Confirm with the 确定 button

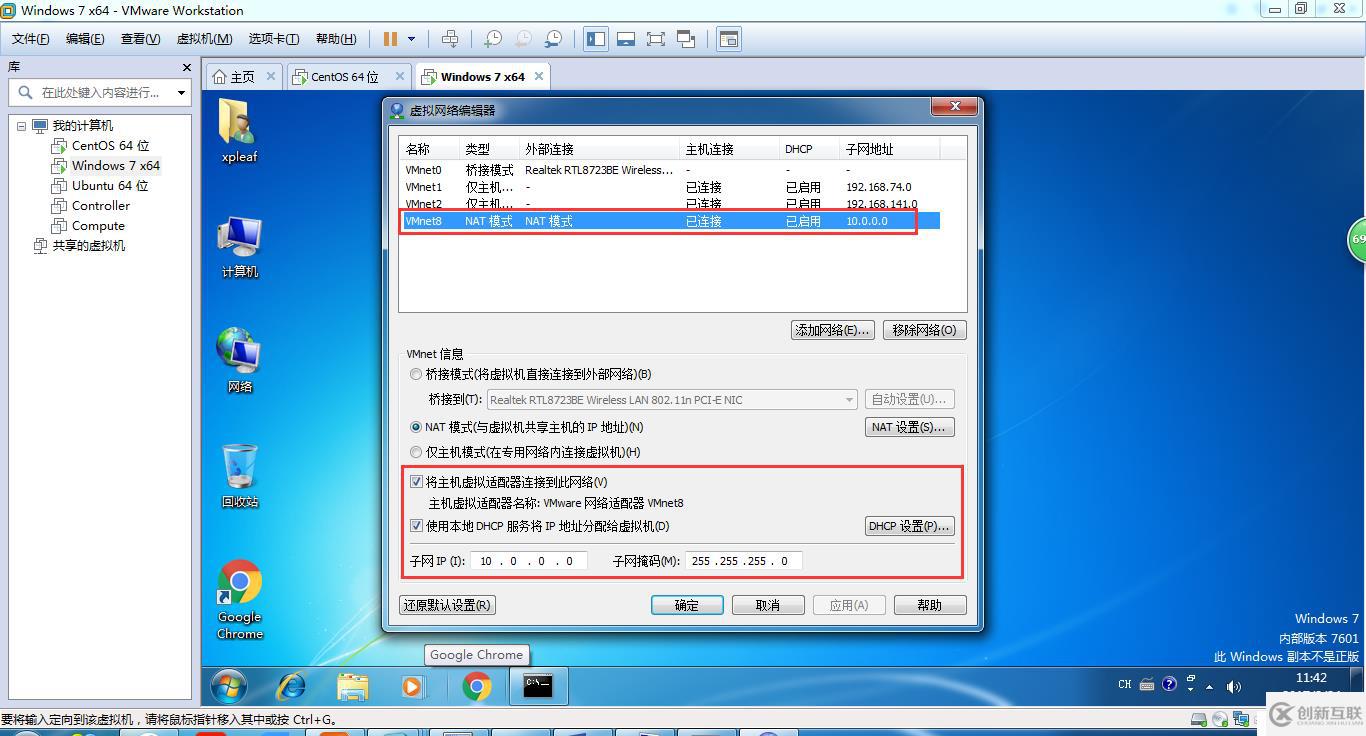687,605
